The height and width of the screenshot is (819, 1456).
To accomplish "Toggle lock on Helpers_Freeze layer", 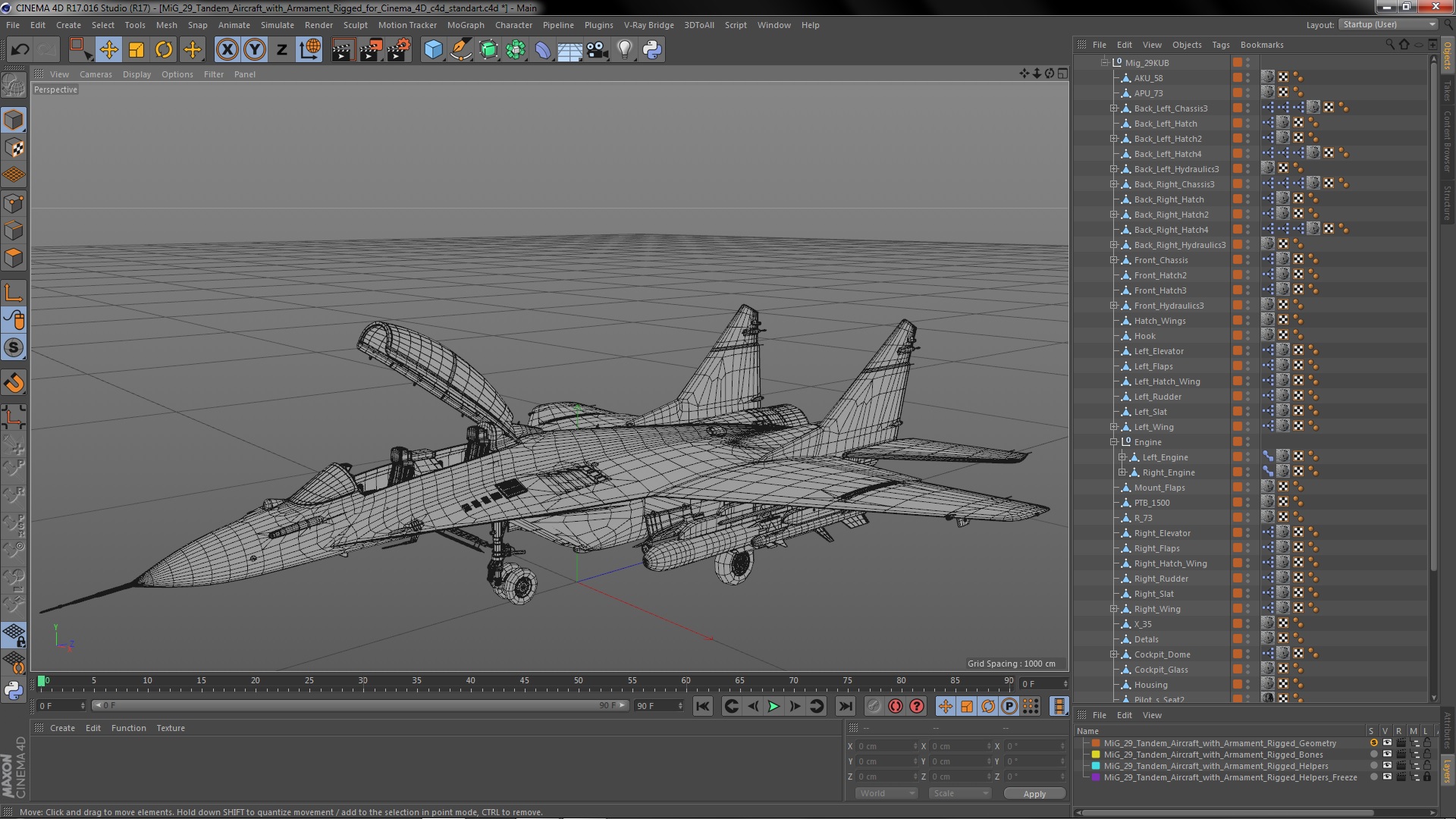I will (x=1427, y=777).
